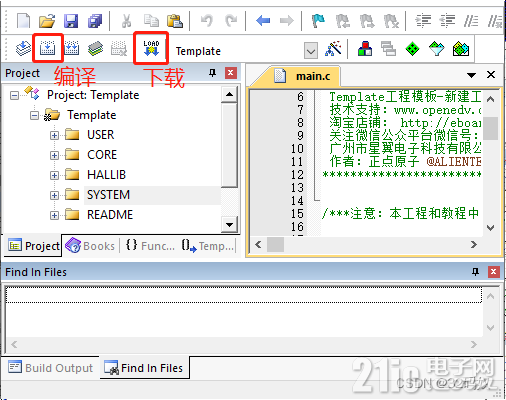Click the Save floppy disk icon
Image resolution: width=506 pixels, height=400 pixels.
[71, 21]
